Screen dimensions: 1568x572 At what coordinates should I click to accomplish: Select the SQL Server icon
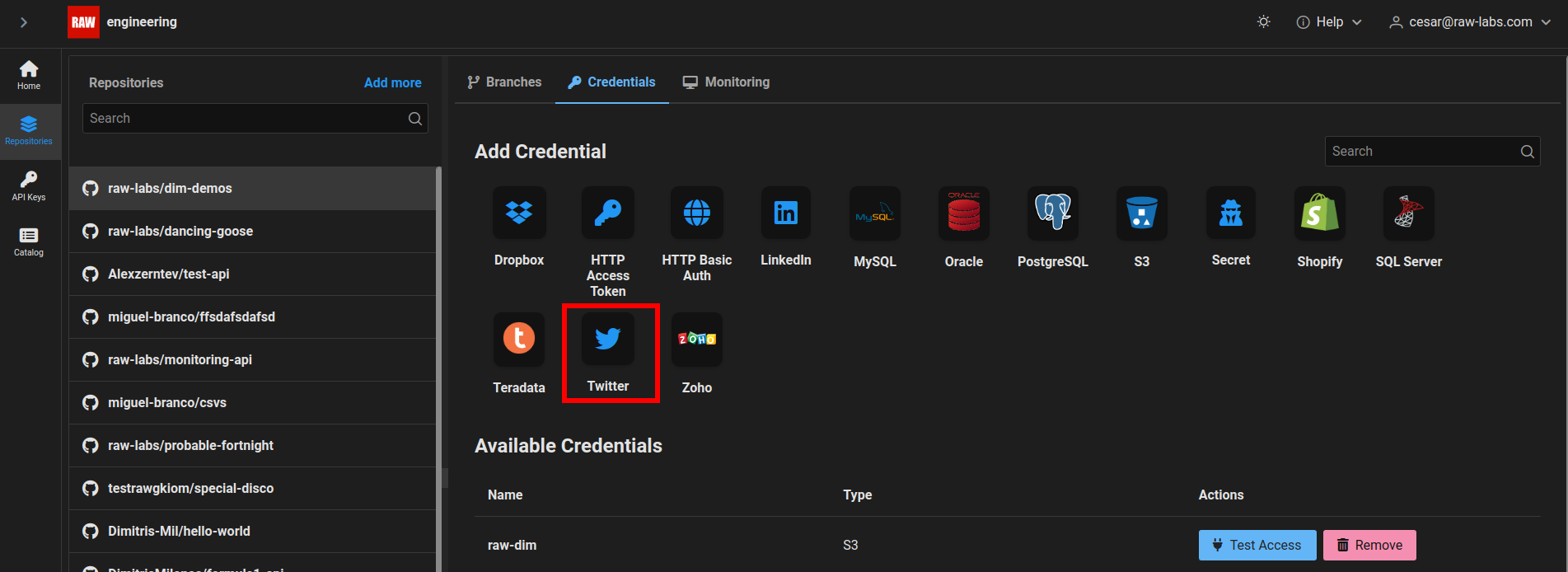pos(1409,213)
